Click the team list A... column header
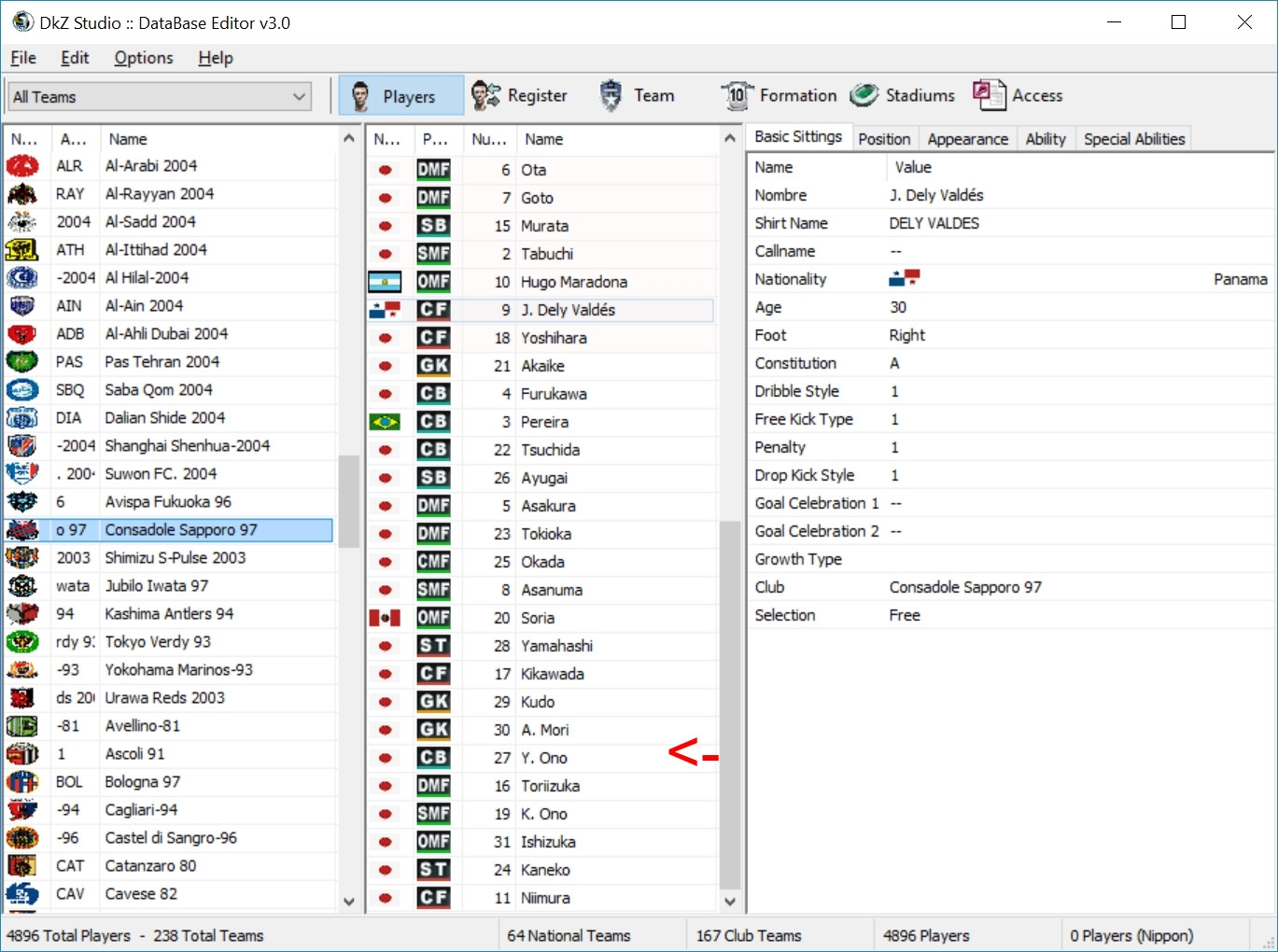This screenshot has width=1278, height=952. [x=74, y=139]
